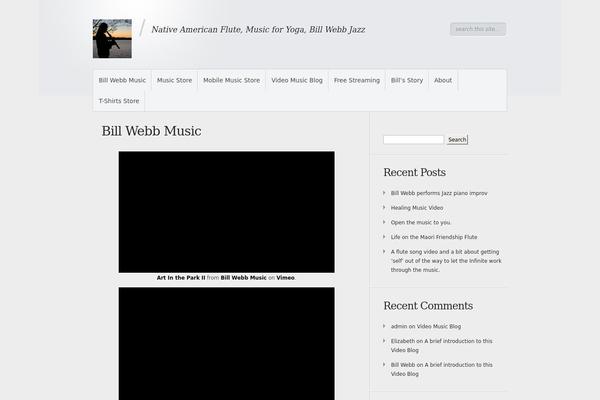This screenshot has height=400, width=600.
Task: Click the site tagline 'Native American Flute, Music for Yoga'
Action: [258, 29]
